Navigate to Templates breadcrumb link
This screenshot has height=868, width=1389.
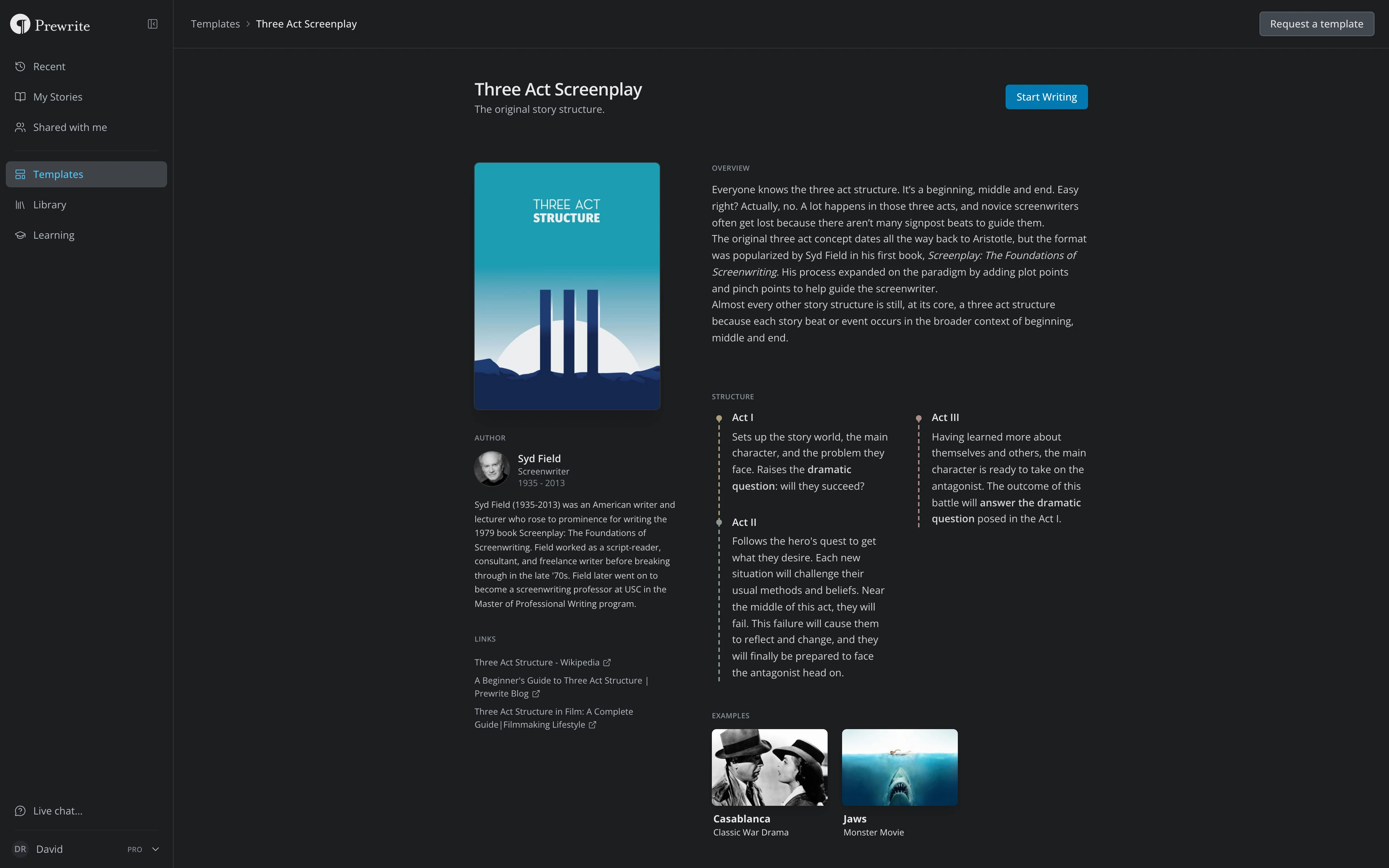click(x=215, y=24)
